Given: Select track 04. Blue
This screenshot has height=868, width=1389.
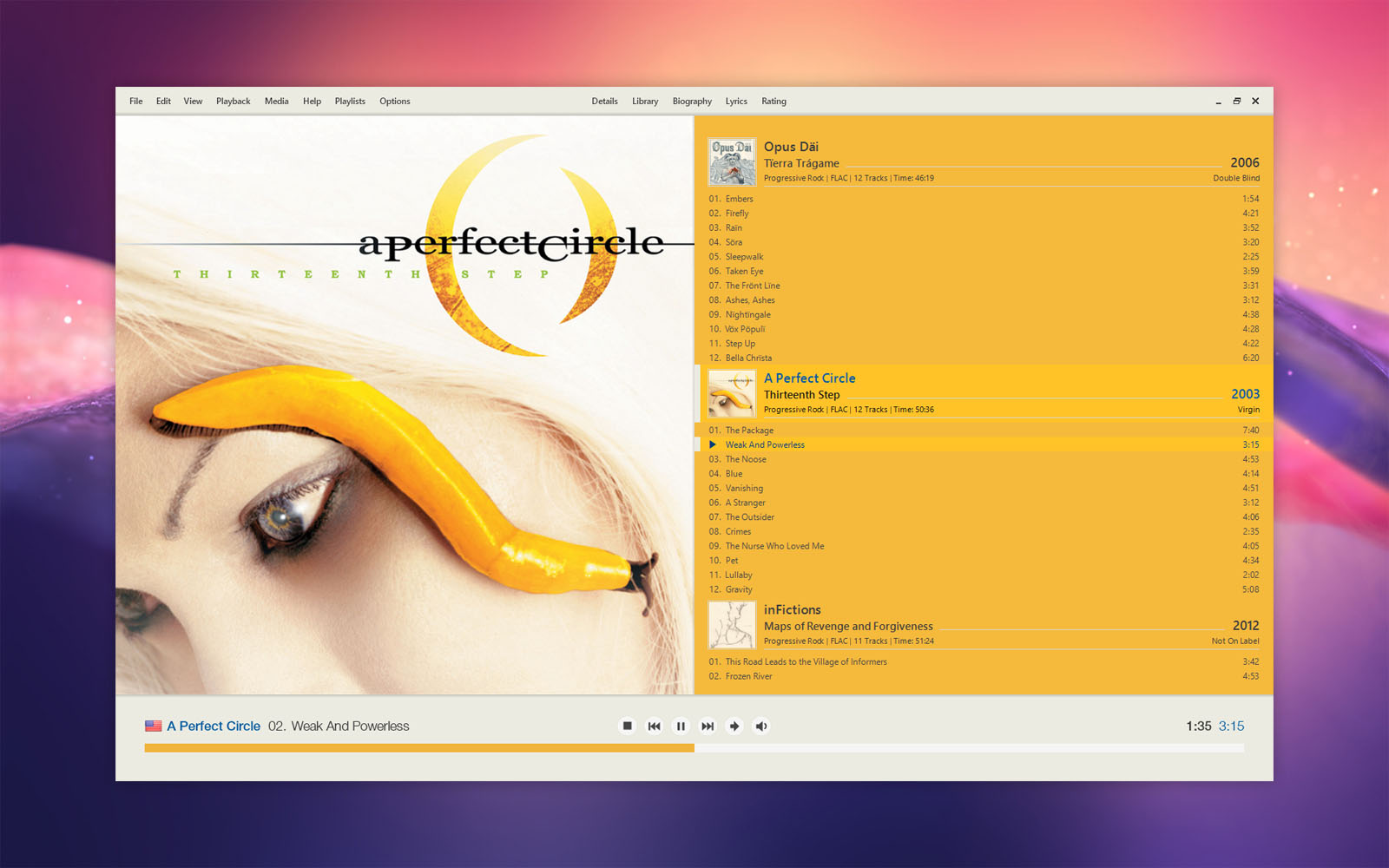Looking at the screenshot, I should tap(984, 473).
